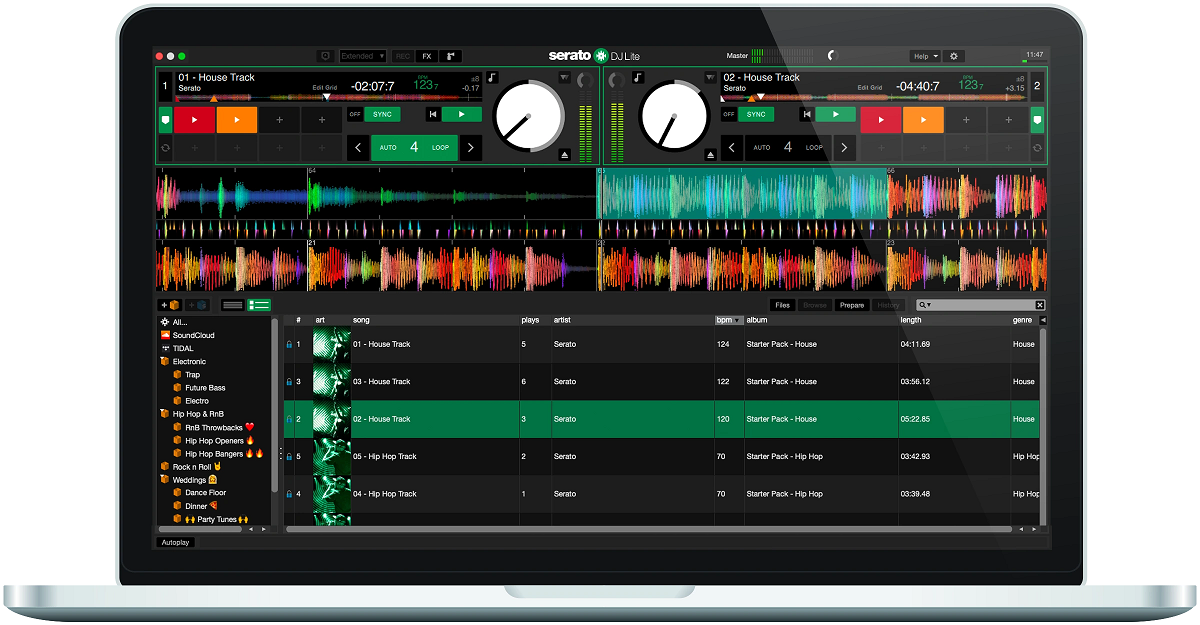Open the Files panel tab
The image size is (1200, 625).
(x=782, y=305)
